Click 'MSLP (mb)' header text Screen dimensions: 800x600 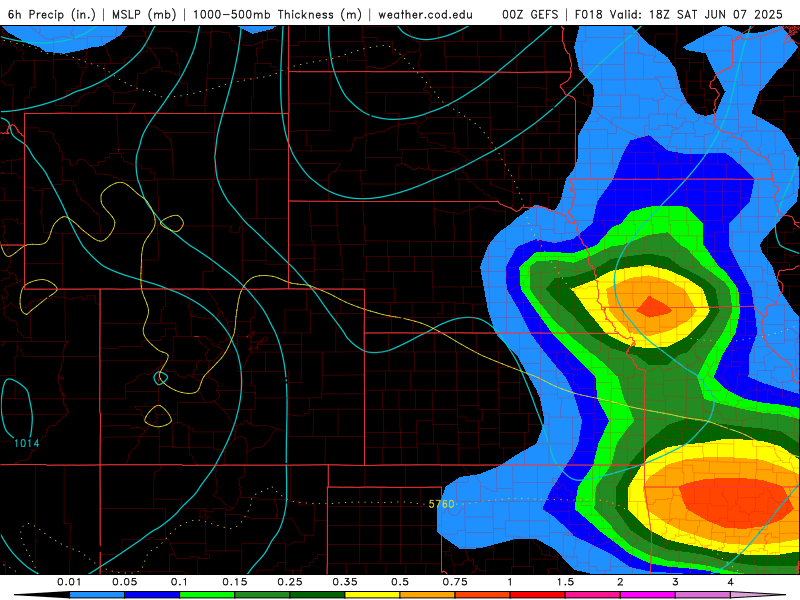pos(144,14)
